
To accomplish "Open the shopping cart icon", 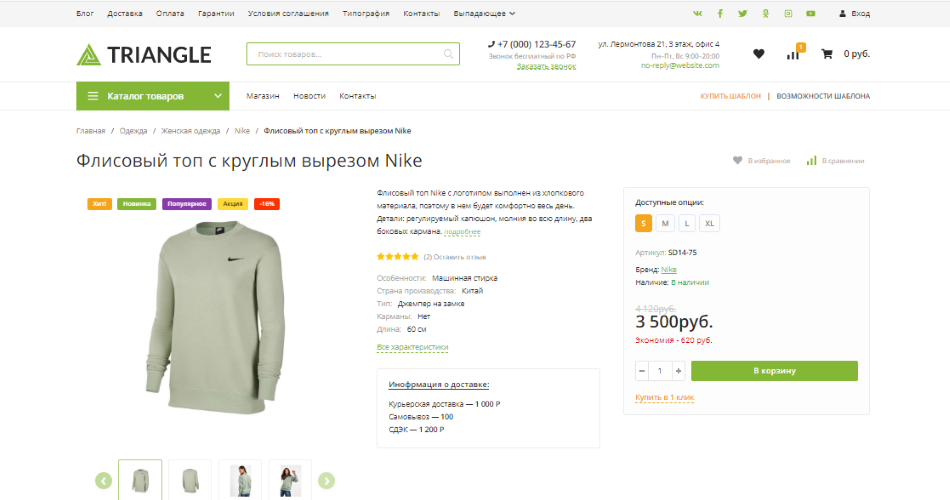I will (x=827, y=54).
